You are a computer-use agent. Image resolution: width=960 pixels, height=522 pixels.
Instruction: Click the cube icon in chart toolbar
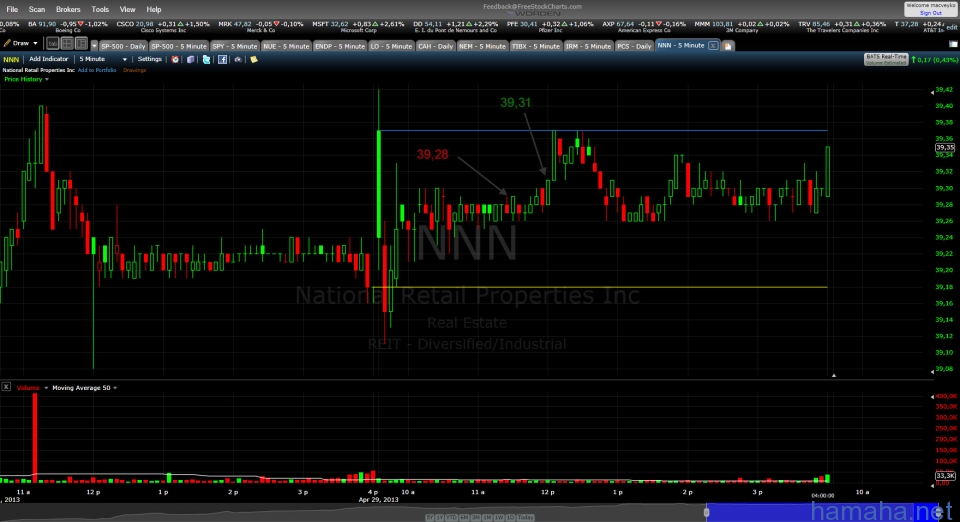coord(190,59)
